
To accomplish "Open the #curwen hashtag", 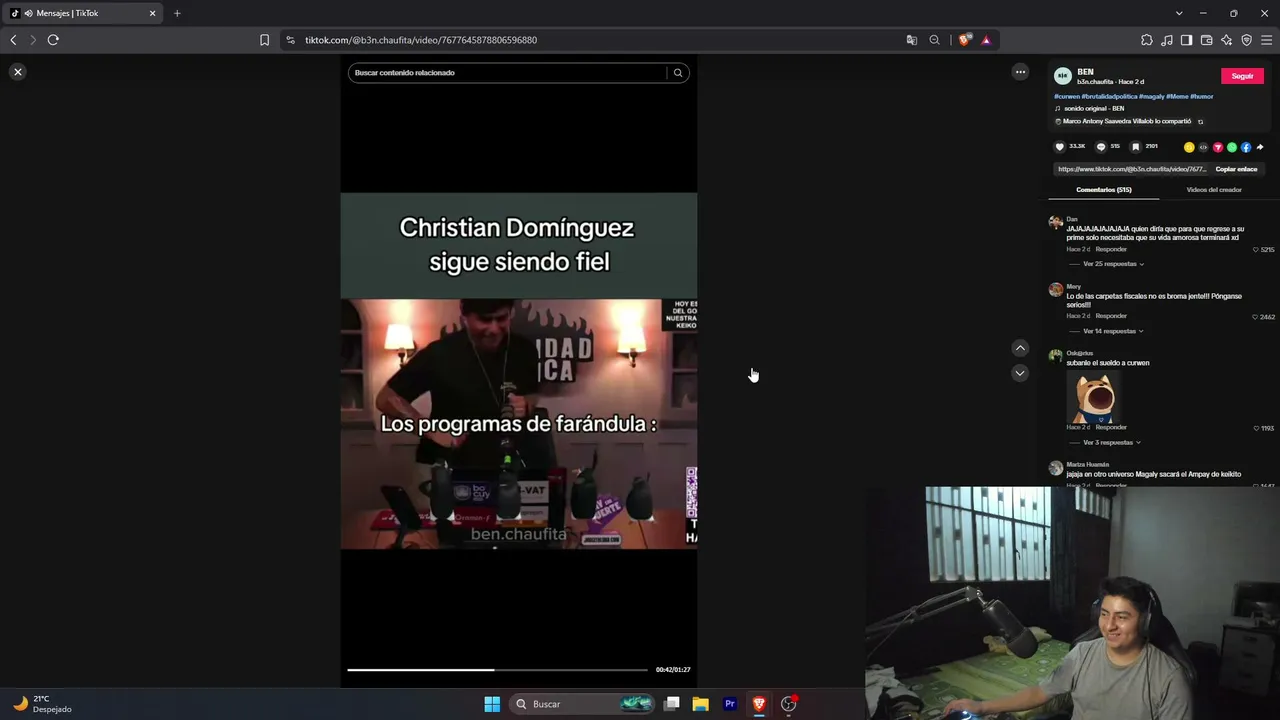I will 1065,97.
